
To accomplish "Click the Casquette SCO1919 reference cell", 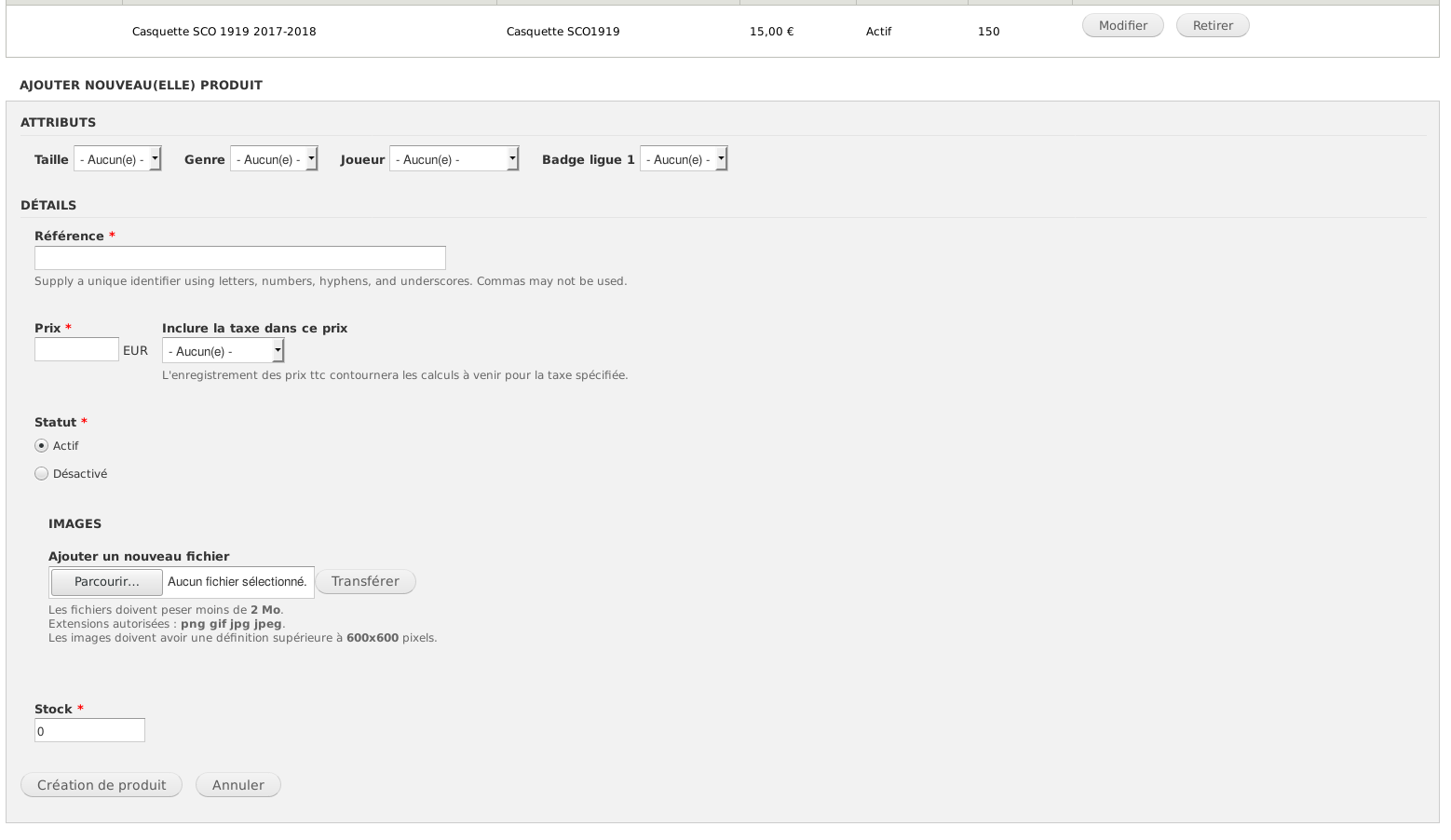I will [x=563, y=32].
